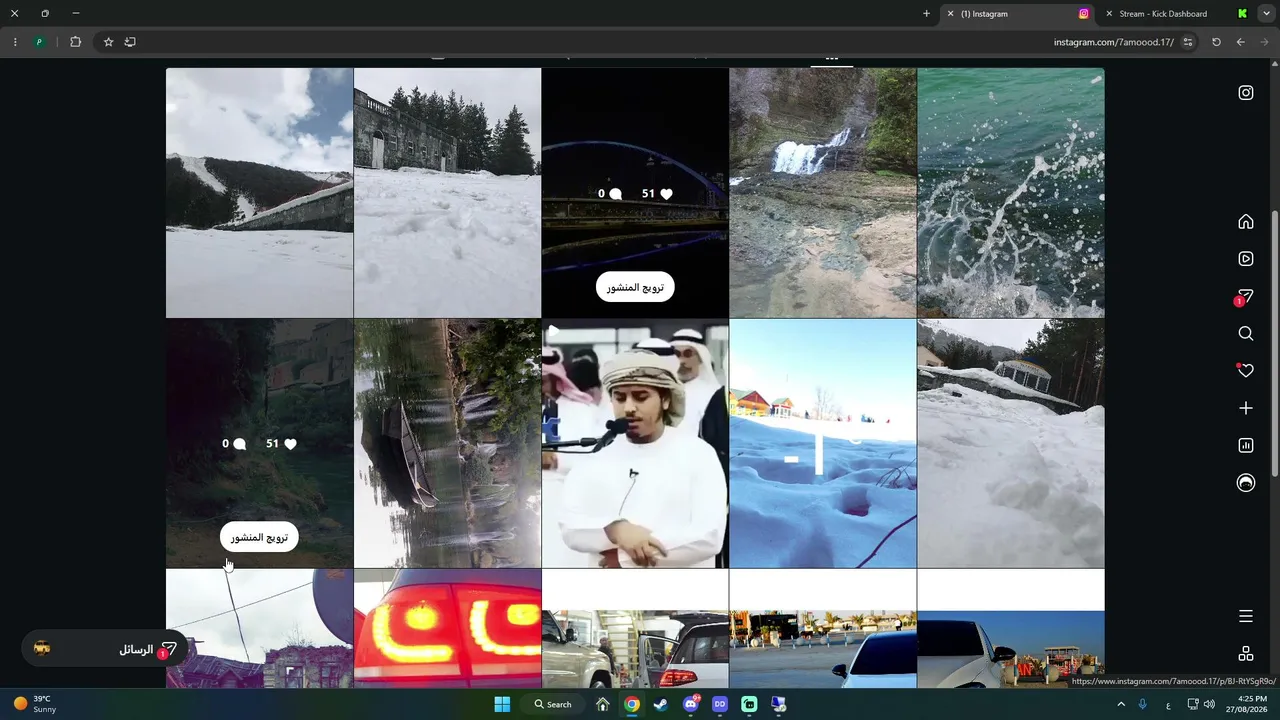Click the microphone icon in system tray
The image size is (1280, 720).
click(x=1143, y=704)
